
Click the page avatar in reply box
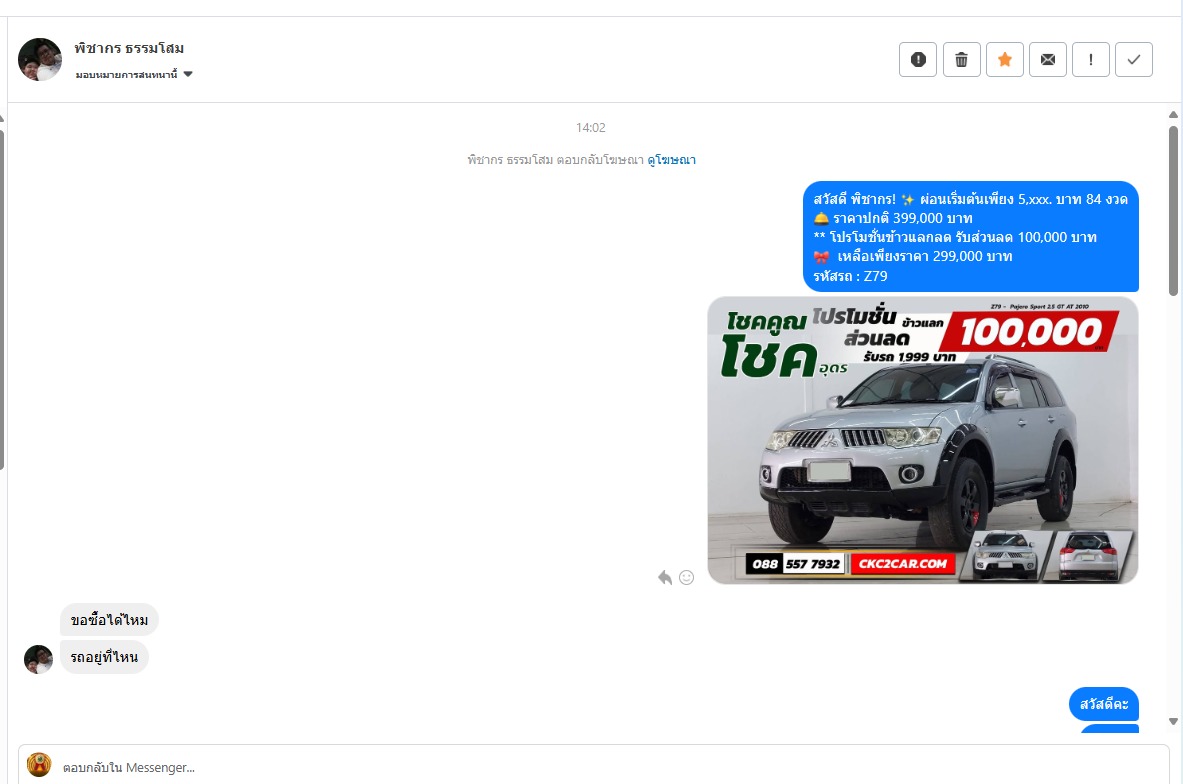(x=39, y=764)
